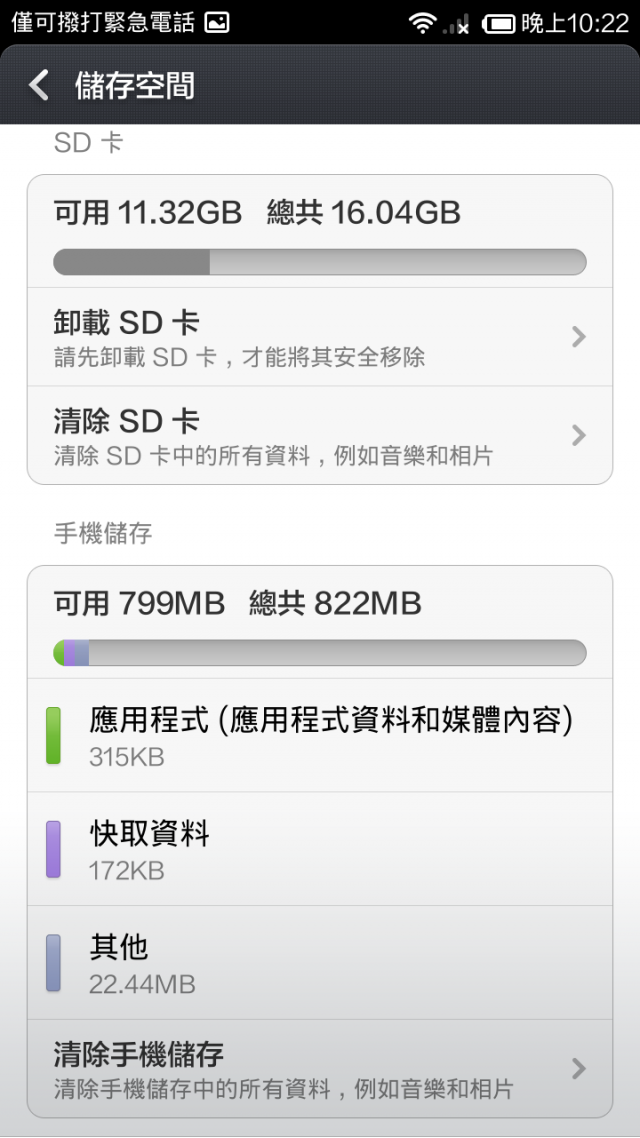Screen dimensions: 640x1138
Task: Open the 快取資料 172KB entry
Action: tap(320, 848)
